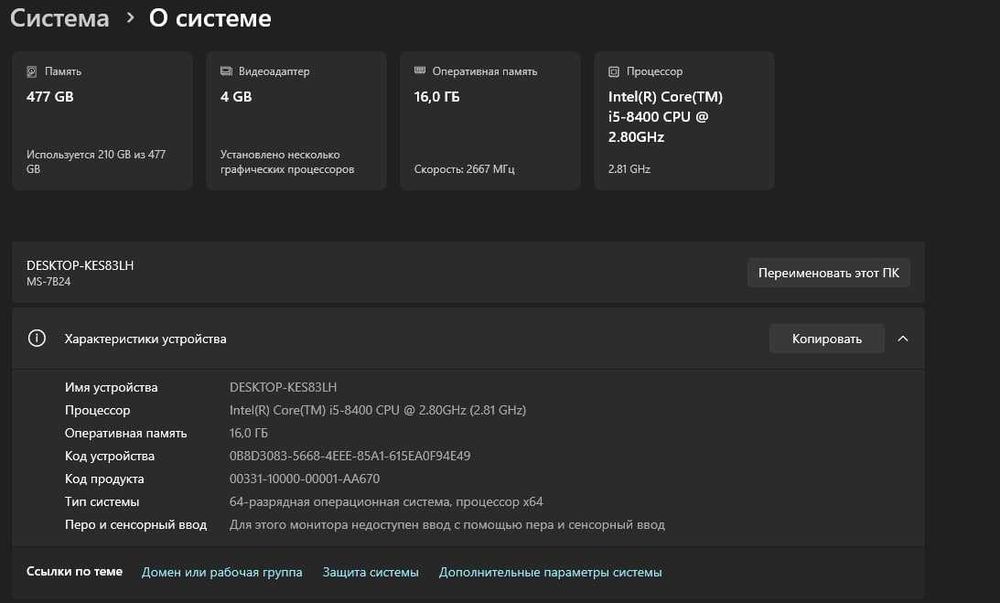
Task: Open Домен или рабочая группа link
Action: [x=222, y=572]
